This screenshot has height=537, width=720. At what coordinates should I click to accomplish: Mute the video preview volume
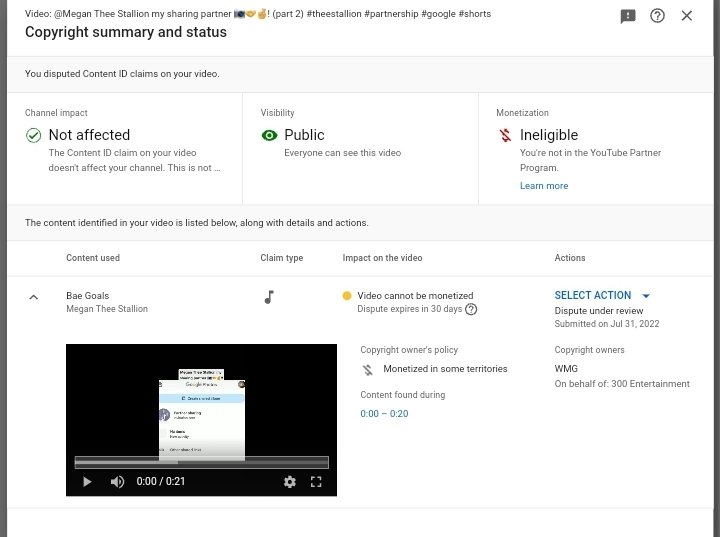tap(117, 481)
